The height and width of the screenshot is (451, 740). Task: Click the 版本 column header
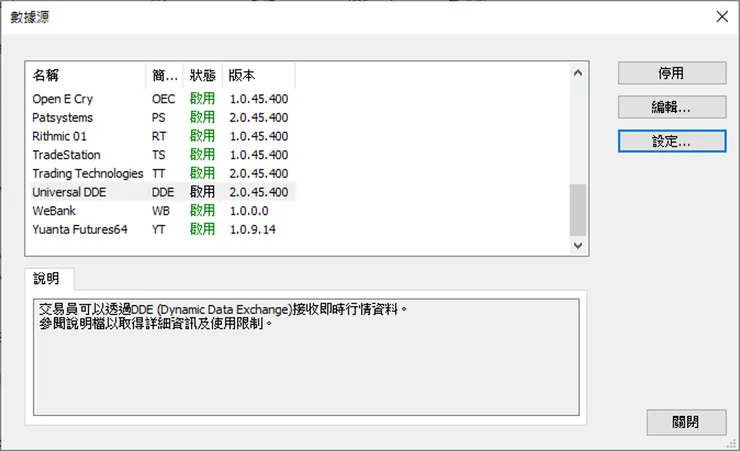pos(259,75)
